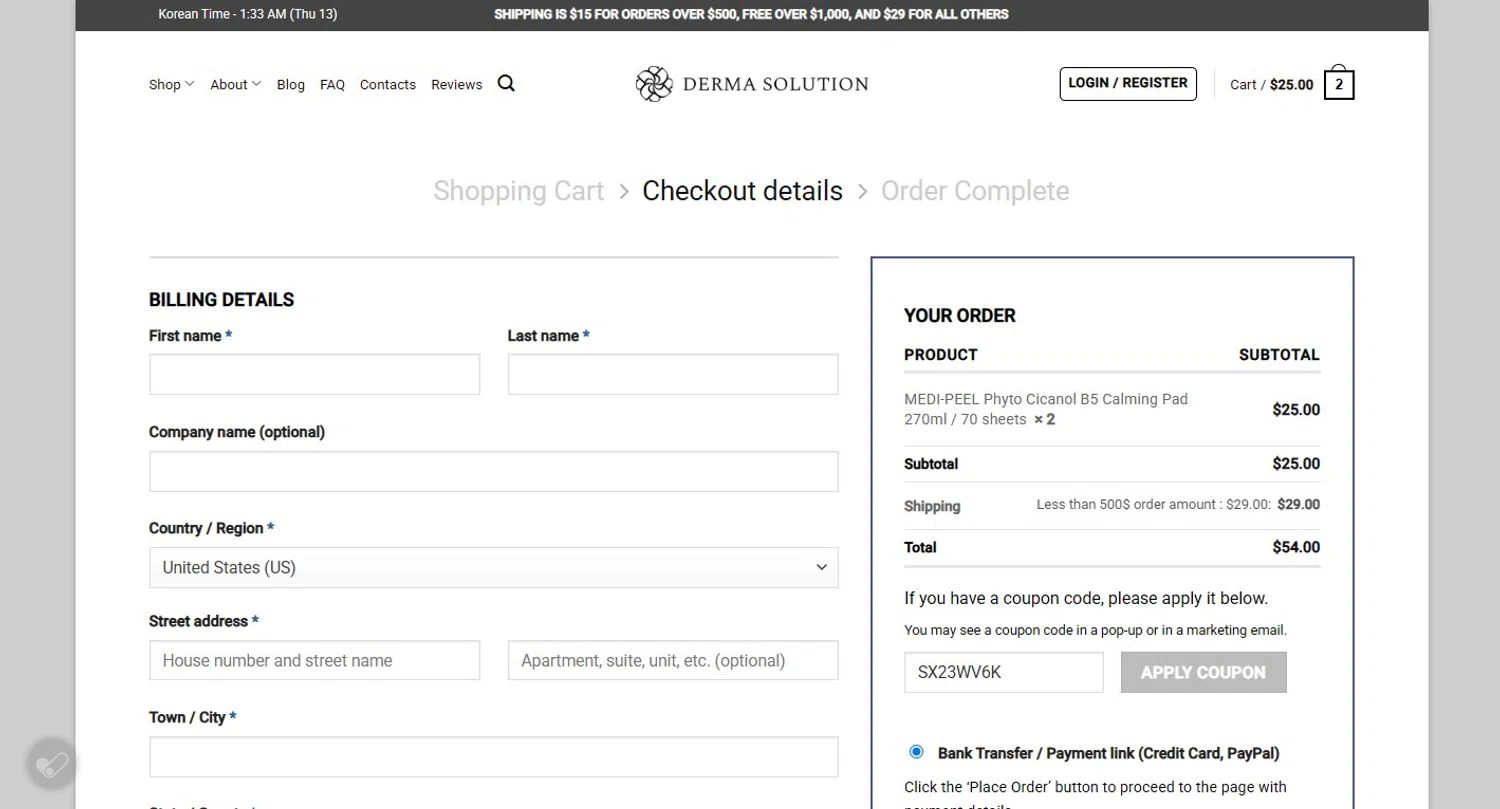Select Bank Transfer / Payment link radio
The width and height of the screenshot is (1500, 809).
click(916, 752)
